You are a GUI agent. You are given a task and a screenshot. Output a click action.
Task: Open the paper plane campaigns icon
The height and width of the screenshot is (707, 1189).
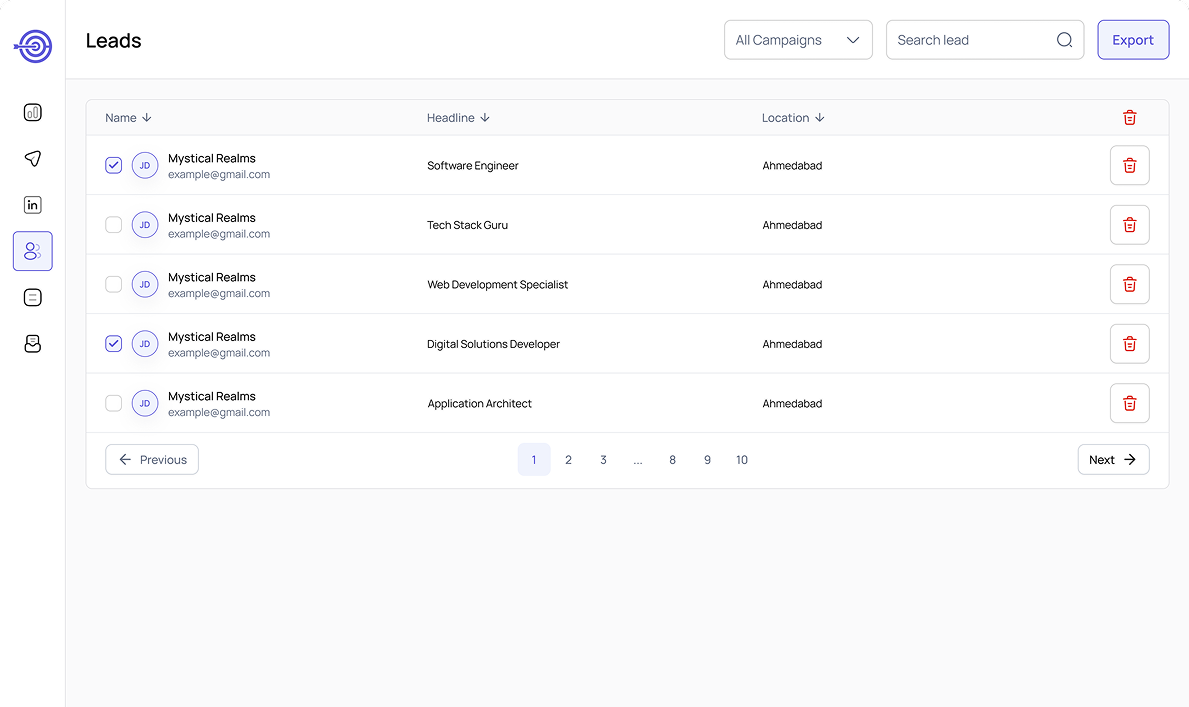[33, 158]
